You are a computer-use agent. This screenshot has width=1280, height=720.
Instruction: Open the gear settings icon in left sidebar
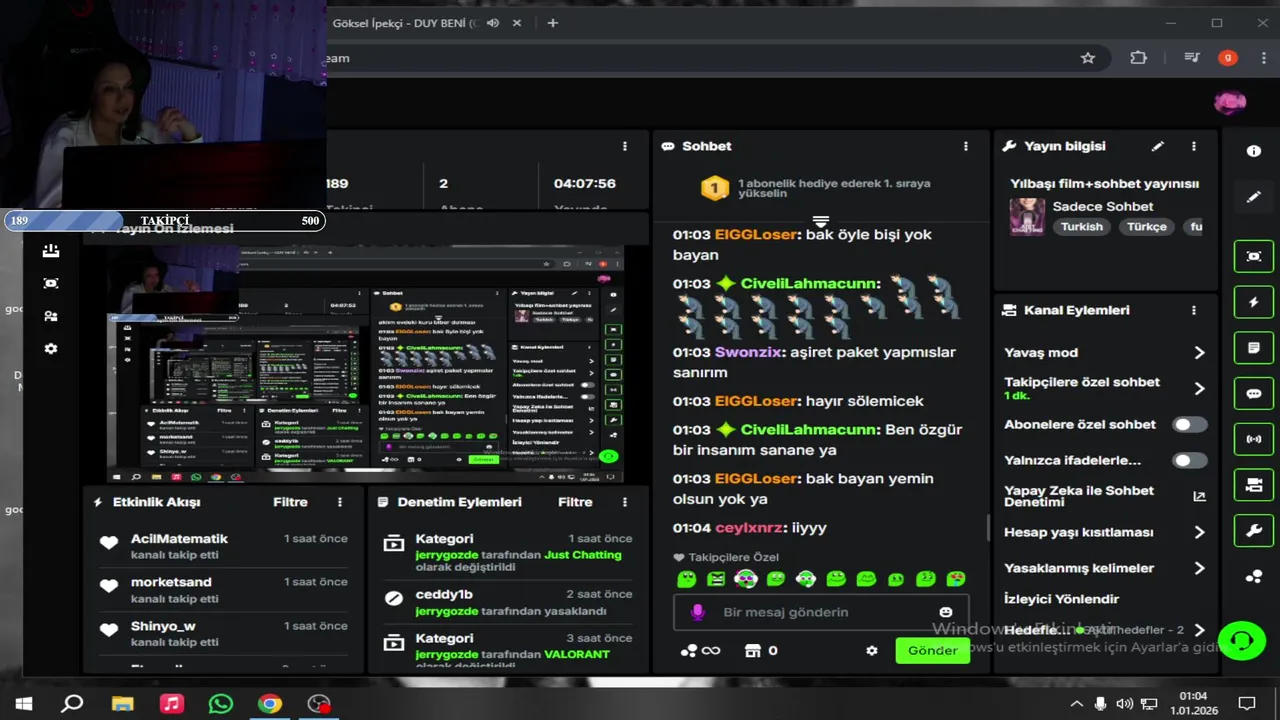[51, 349]
